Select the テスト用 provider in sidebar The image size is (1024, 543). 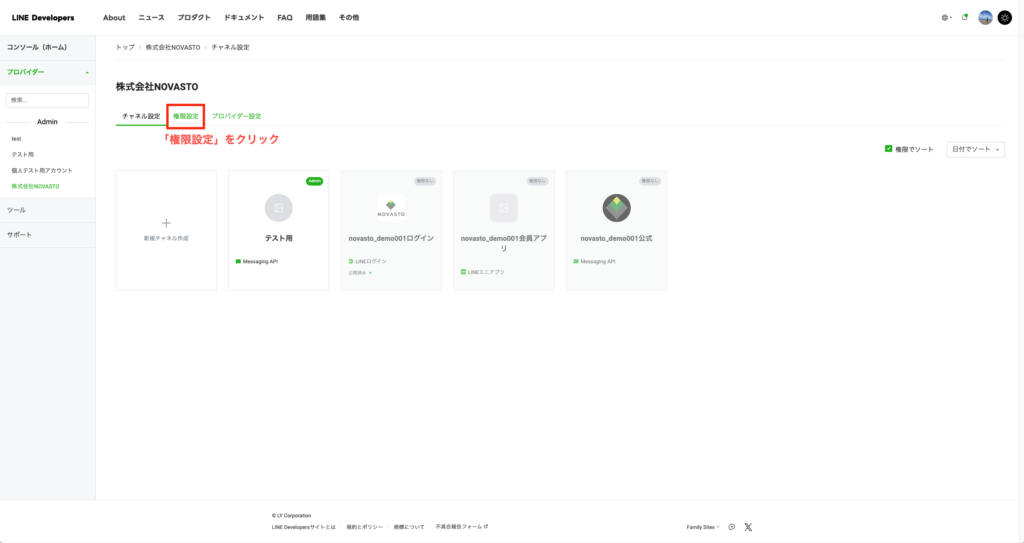22,154
